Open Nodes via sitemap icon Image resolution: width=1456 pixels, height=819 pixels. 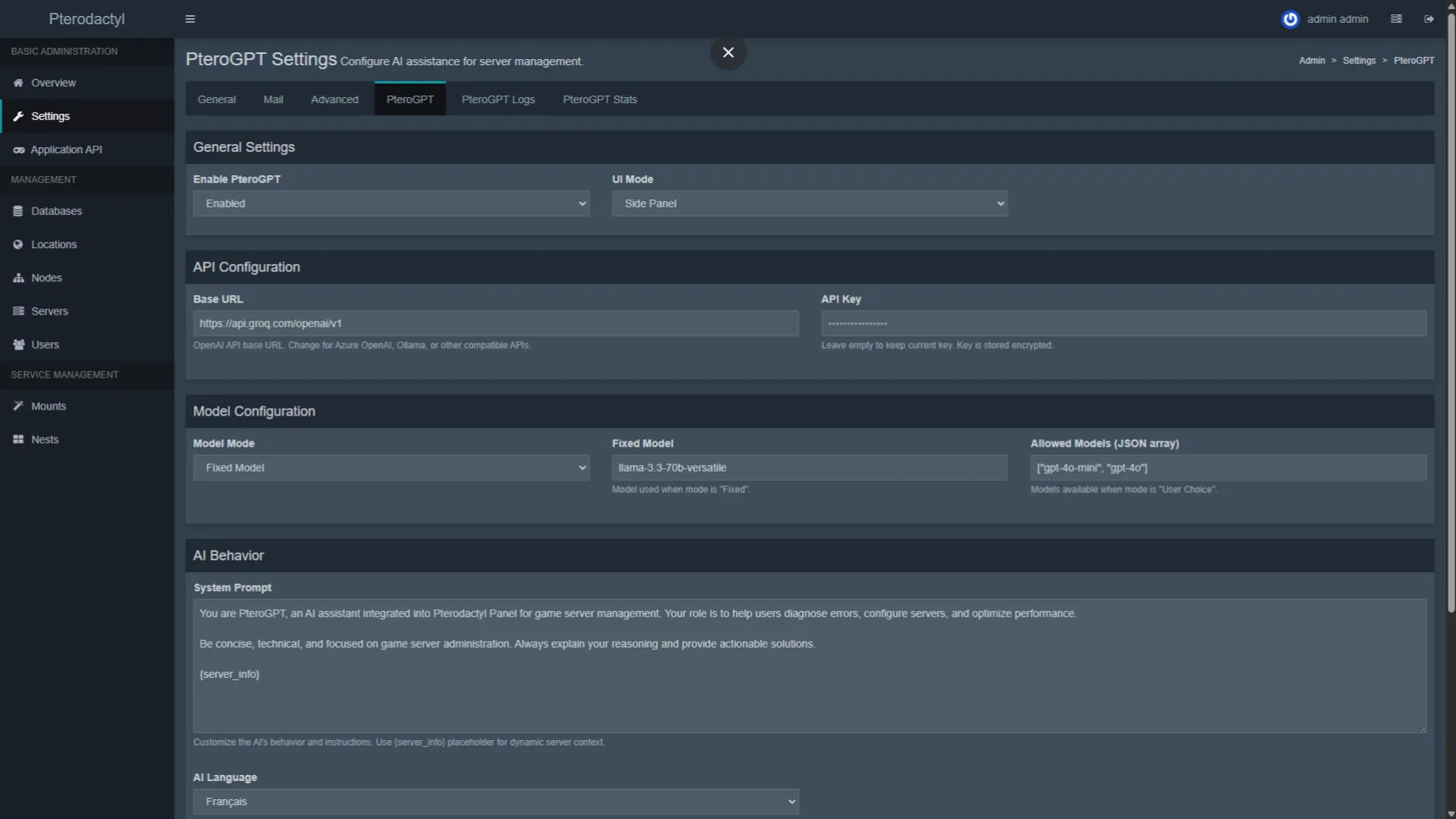tap(18, 278)
